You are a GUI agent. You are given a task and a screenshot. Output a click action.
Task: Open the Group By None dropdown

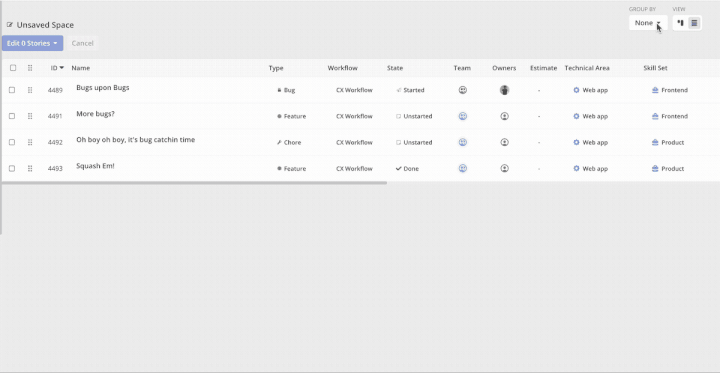click(x=648, y=23)
